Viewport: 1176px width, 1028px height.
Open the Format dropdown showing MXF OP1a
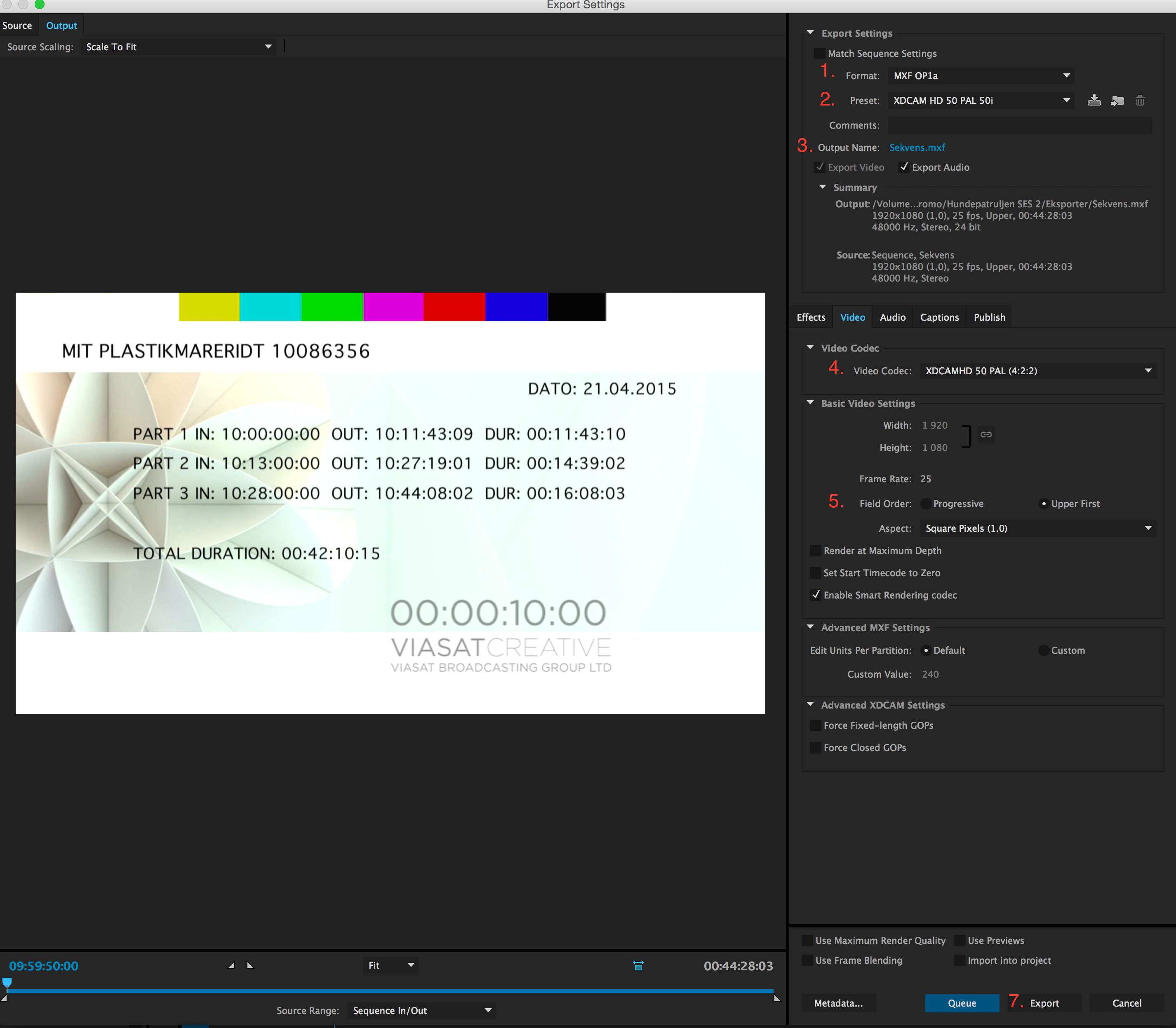[x=981, y=76]
